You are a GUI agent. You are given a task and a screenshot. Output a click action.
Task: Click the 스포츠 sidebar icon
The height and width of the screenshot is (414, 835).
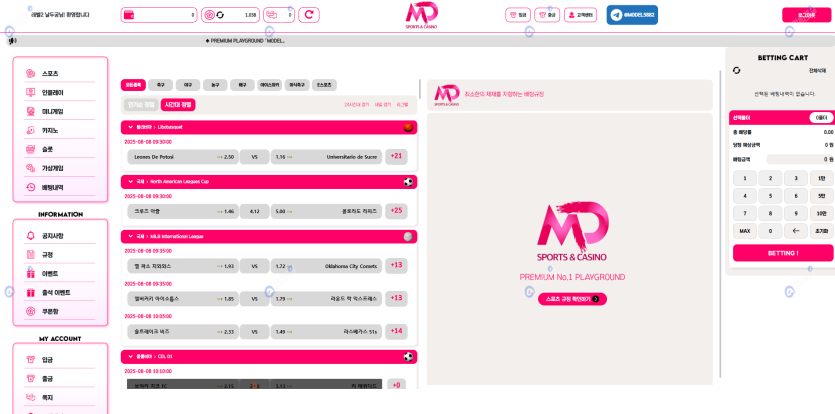click(31, 74)
